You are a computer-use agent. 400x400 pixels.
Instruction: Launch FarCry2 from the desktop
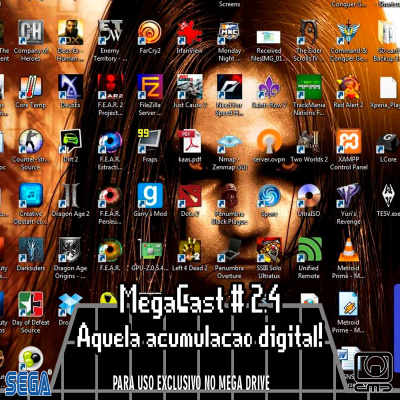150,33
